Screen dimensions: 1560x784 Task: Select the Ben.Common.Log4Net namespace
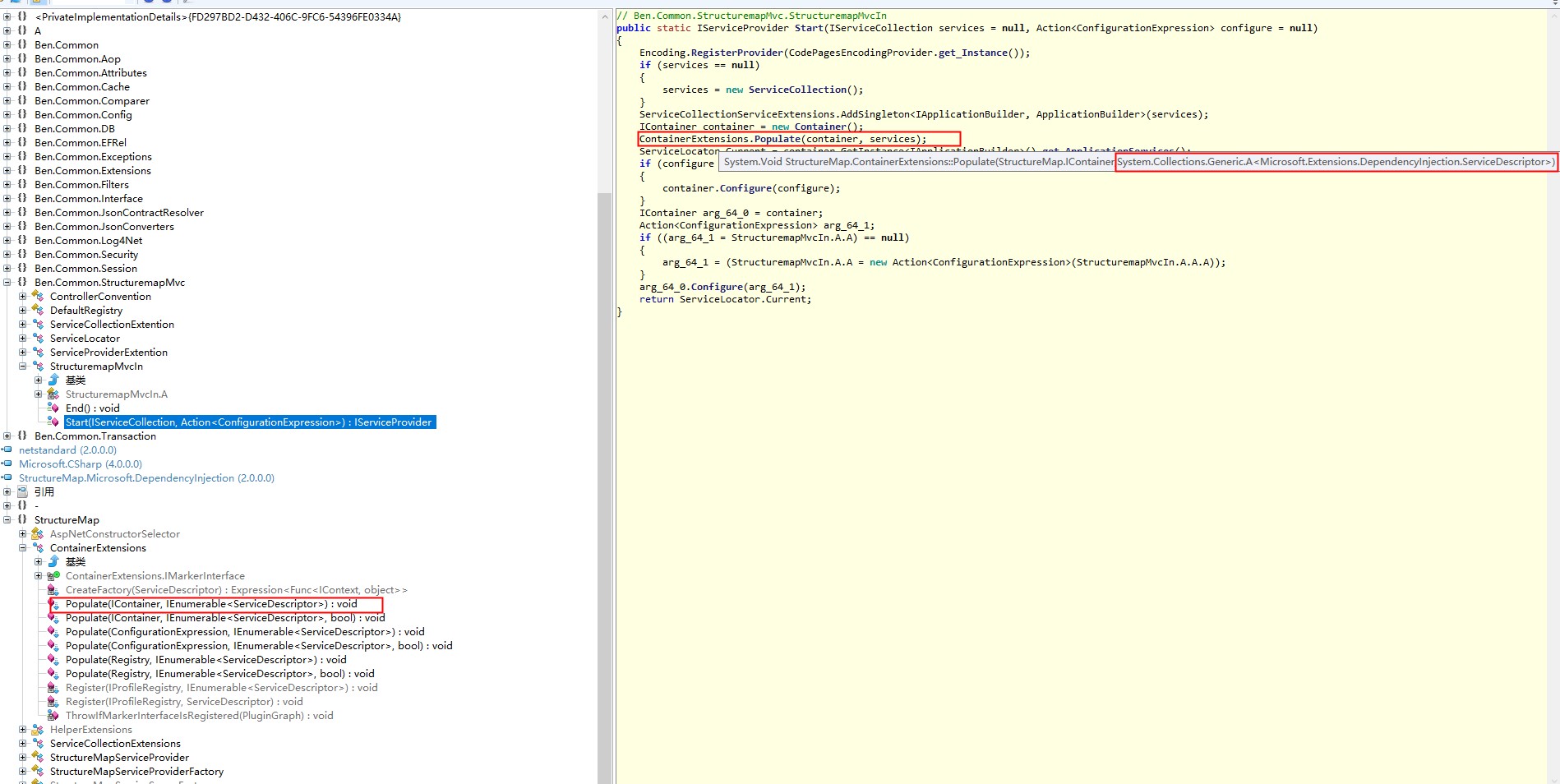pyautogui.click(x=88, y=240)
